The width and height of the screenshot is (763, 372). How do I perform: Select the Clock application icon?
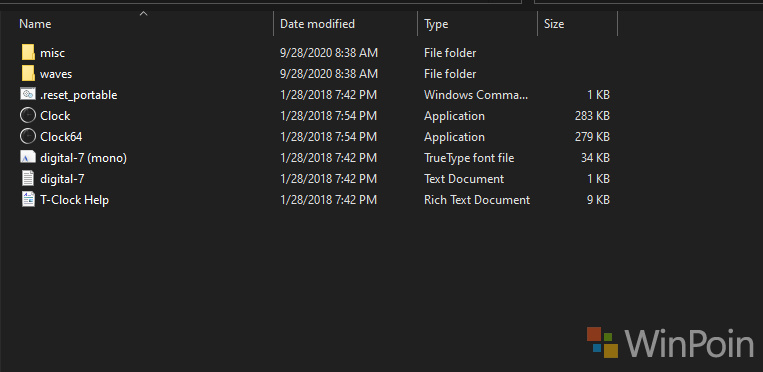[28, 115]
